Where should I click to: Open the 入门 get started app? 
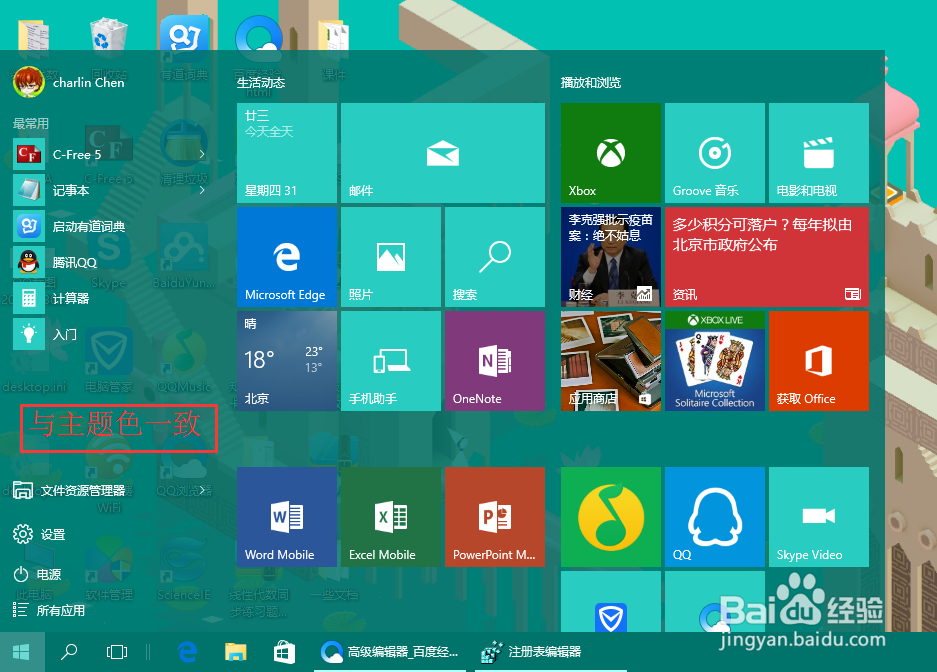point(111,334)
